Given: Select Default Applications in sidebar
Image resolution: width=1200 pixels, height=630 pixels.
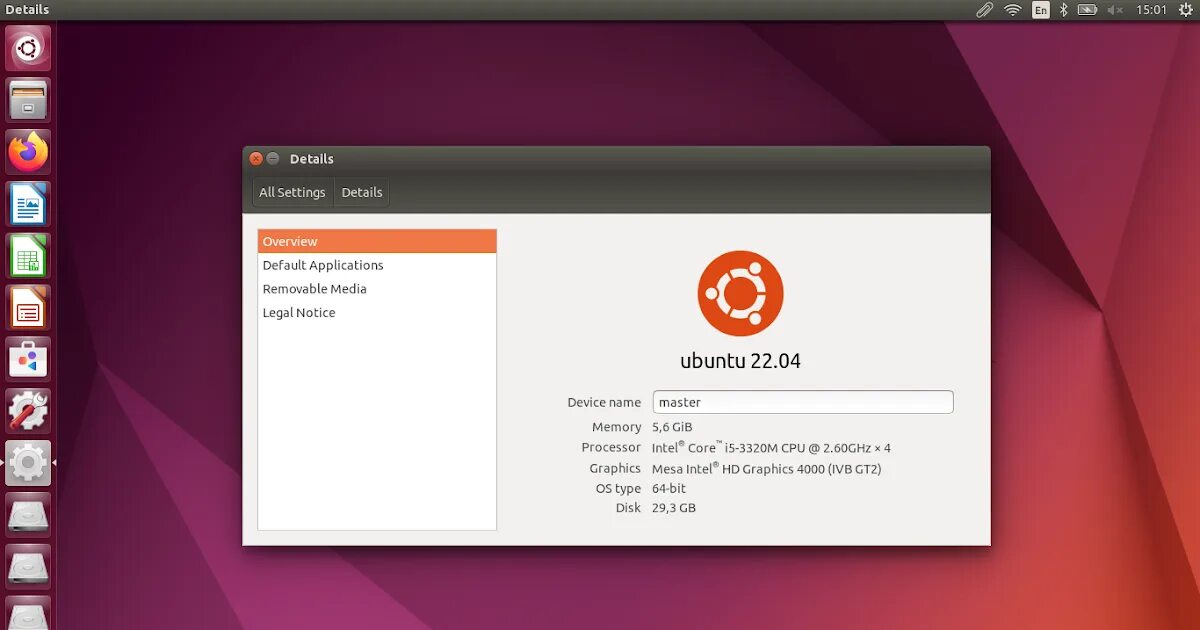Looking at the screenshot, I should 377,265.
